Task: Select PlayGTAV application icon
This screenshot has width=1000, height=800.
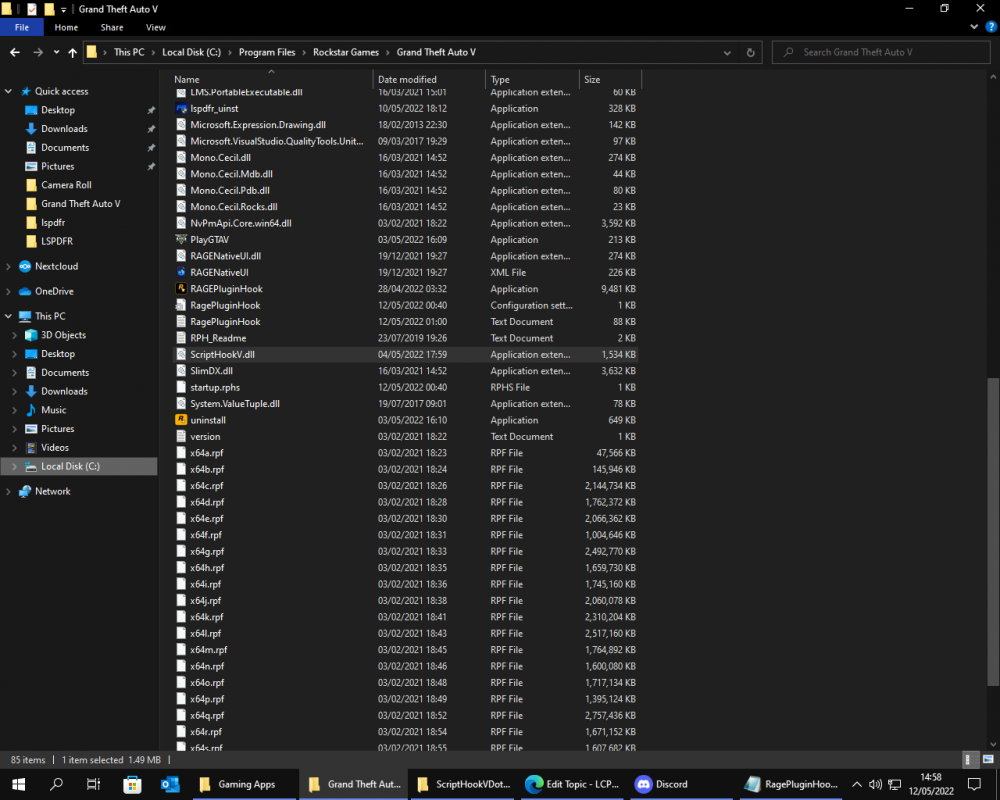Action: click(181, 239)
